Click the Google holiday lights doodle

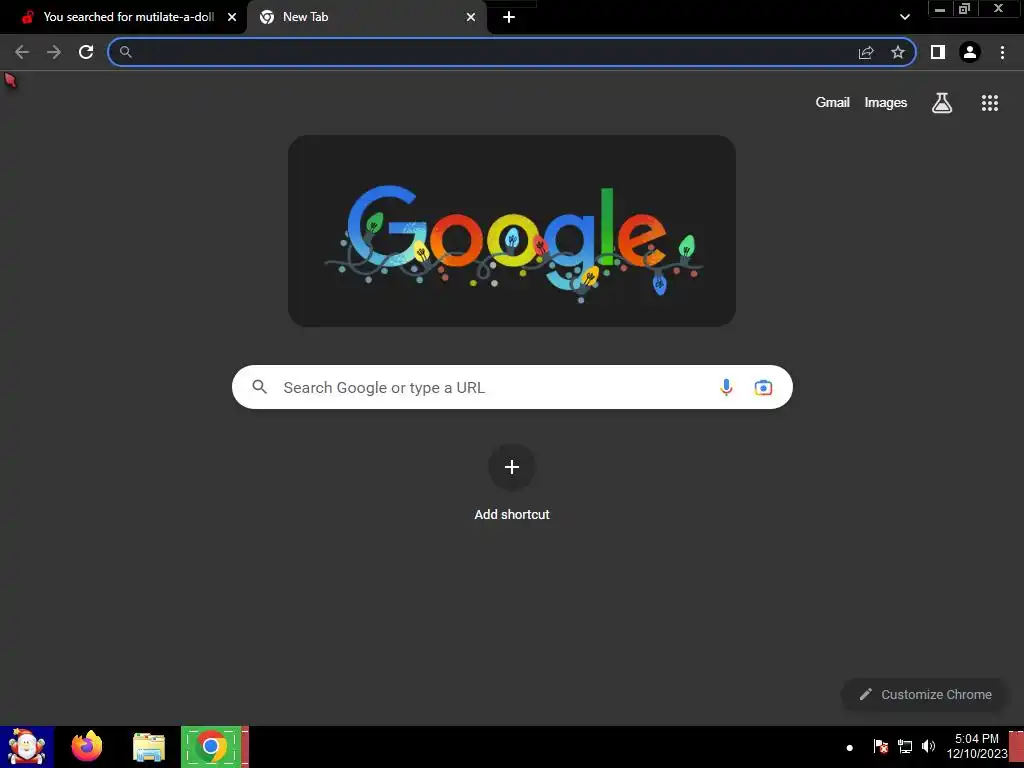[512, 231]
